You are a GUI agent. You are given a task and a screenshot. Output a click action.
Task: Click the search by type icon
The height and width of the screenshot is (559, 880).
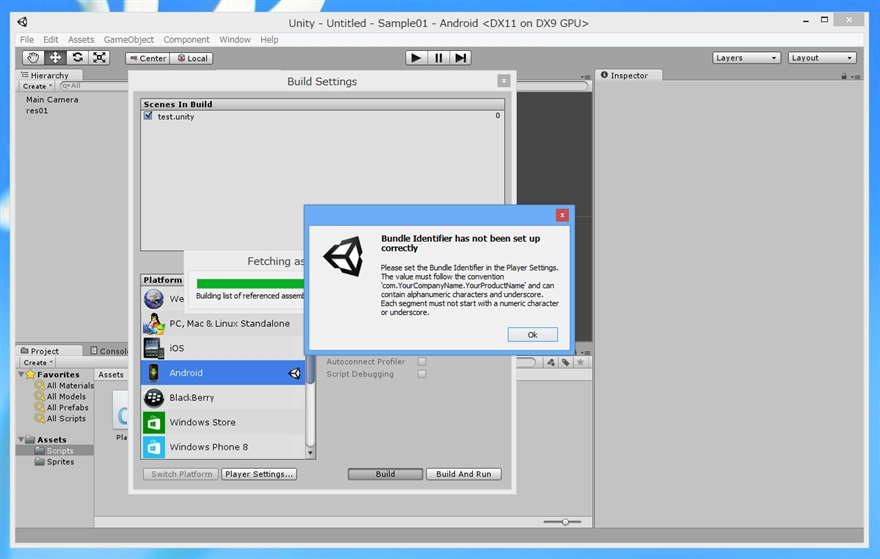click(551, 363)
